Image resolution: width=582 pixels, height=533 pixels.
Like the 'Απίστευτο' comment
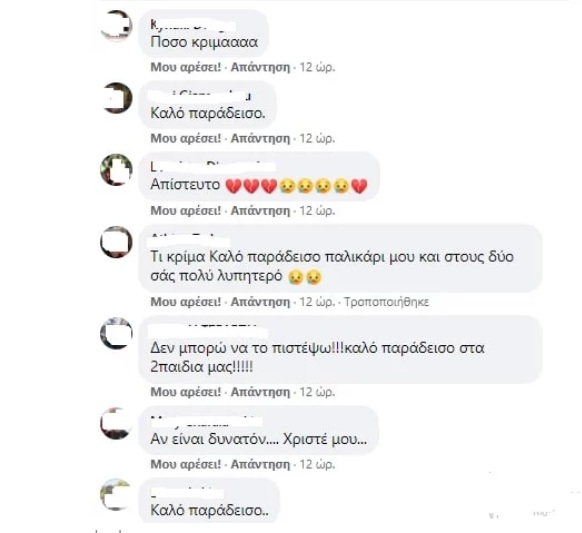[186, 211]
